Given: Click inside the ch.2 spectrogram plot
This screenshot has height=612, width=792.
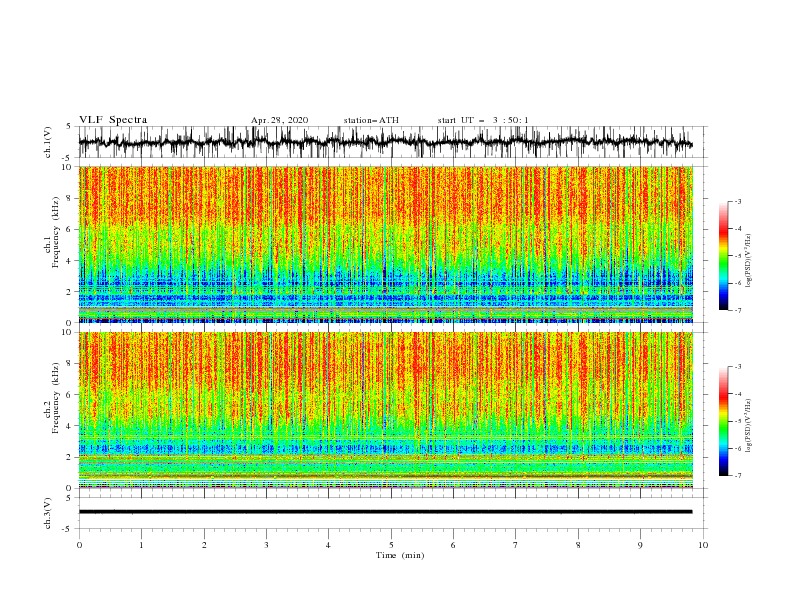Looking at the screenshot, I should (385, 410).
